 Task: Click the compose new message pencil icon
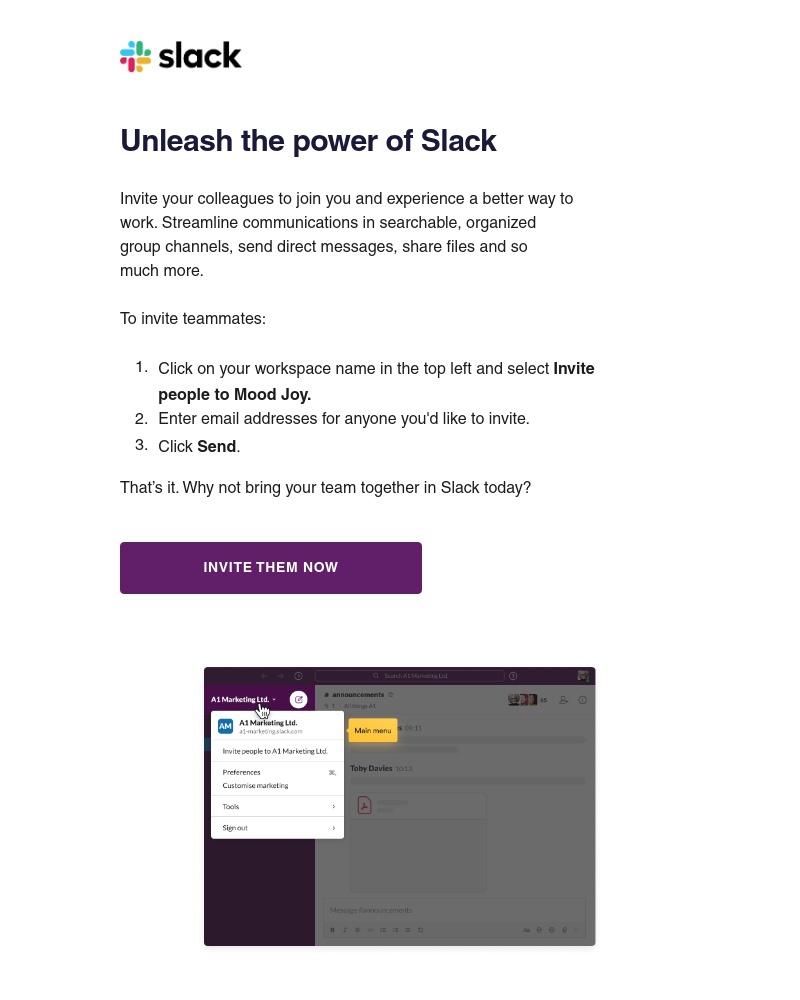tap(299, 700)
